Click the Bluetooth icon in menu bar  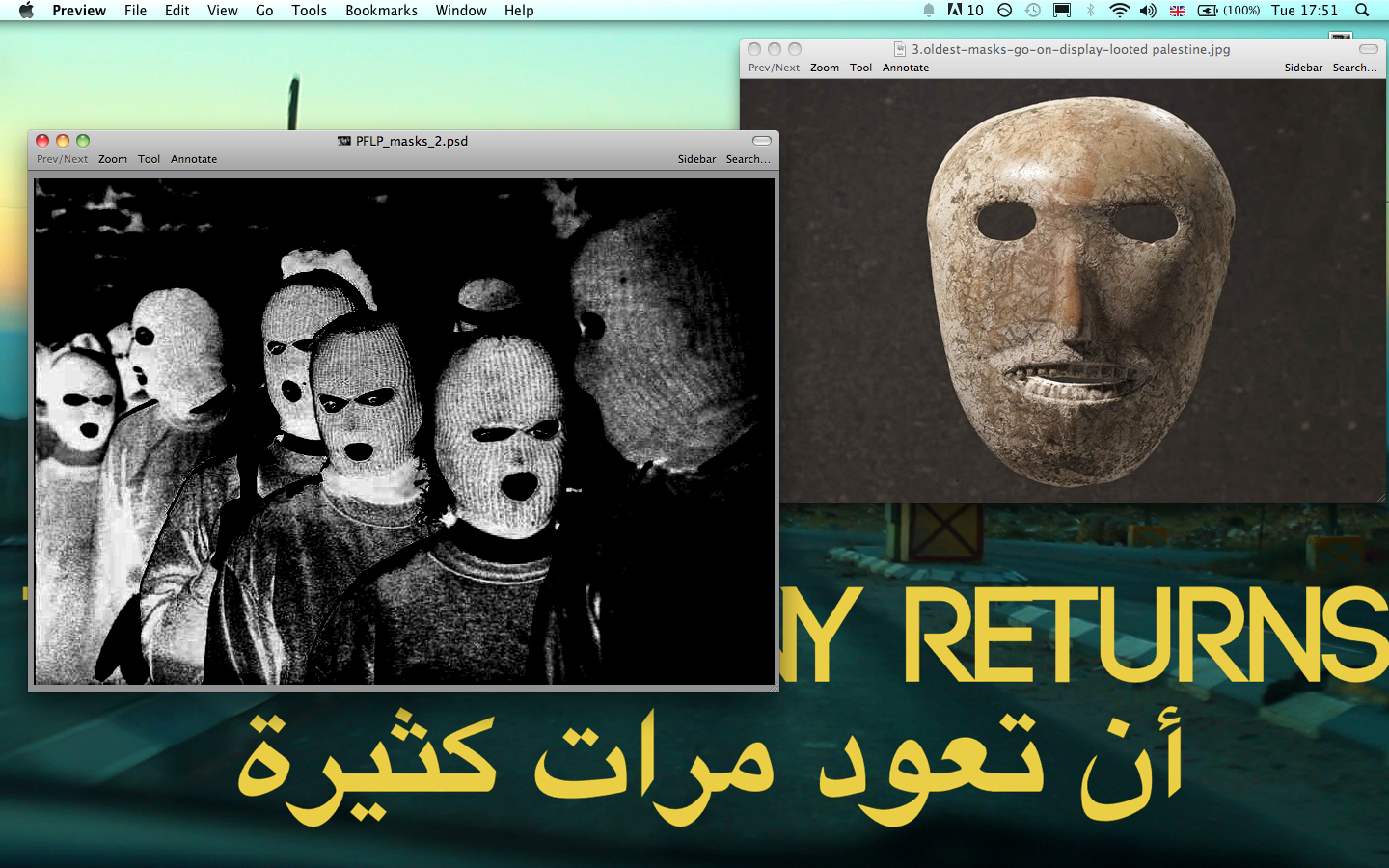tap(1091, 11)
